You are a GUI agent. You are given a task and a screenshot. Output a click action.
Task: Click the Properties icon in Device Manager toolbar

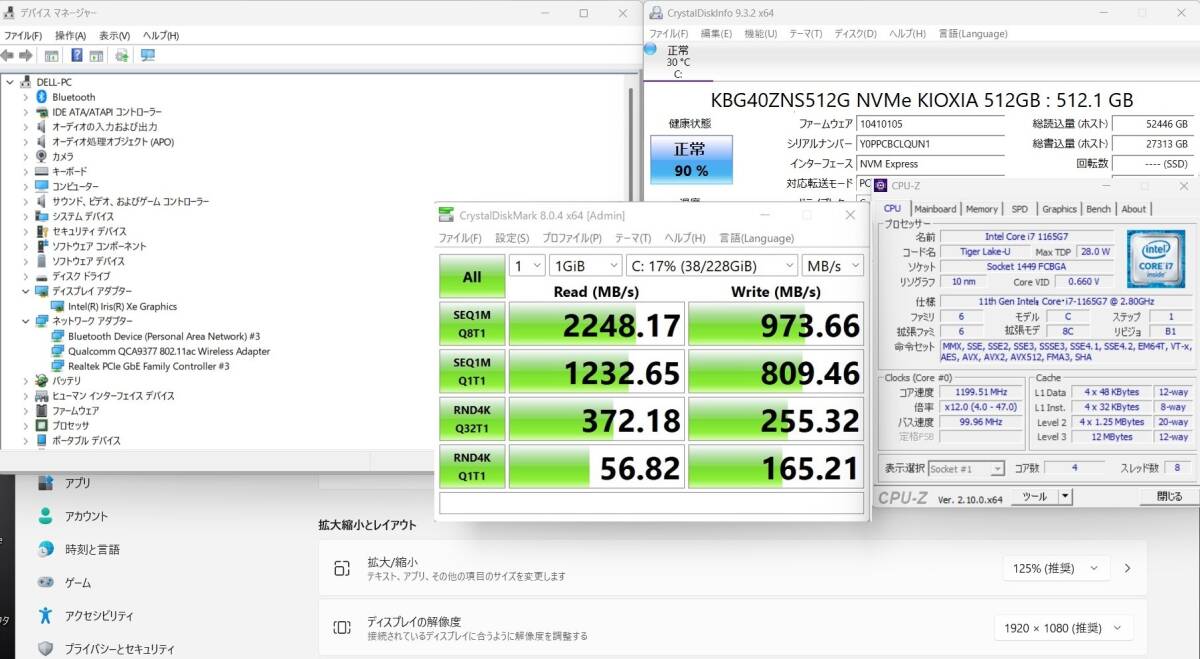pyautogui.click(x=50, y=56)
